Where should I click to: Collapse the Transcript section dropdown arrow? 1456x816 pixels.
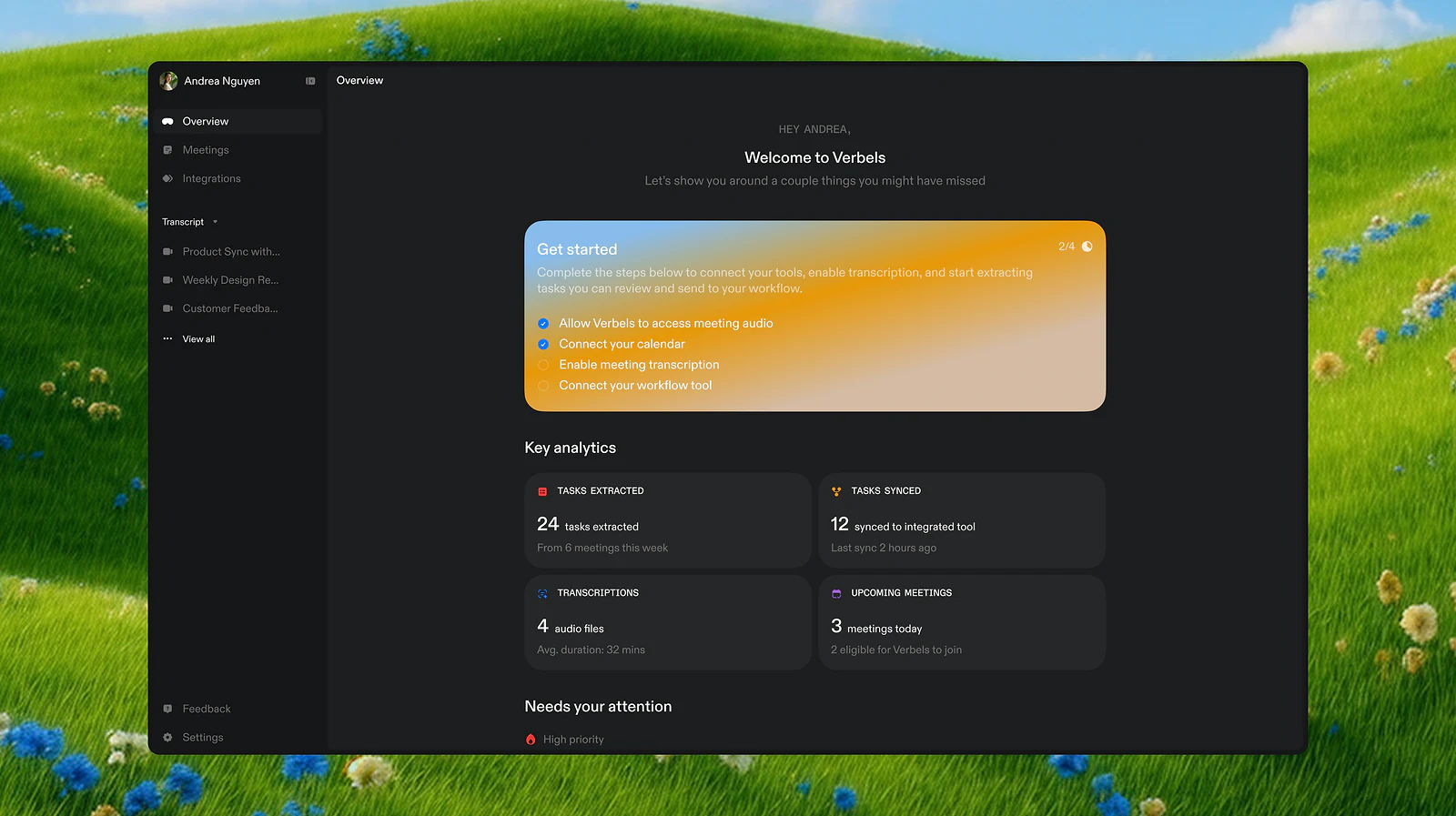tap(215, 222)
